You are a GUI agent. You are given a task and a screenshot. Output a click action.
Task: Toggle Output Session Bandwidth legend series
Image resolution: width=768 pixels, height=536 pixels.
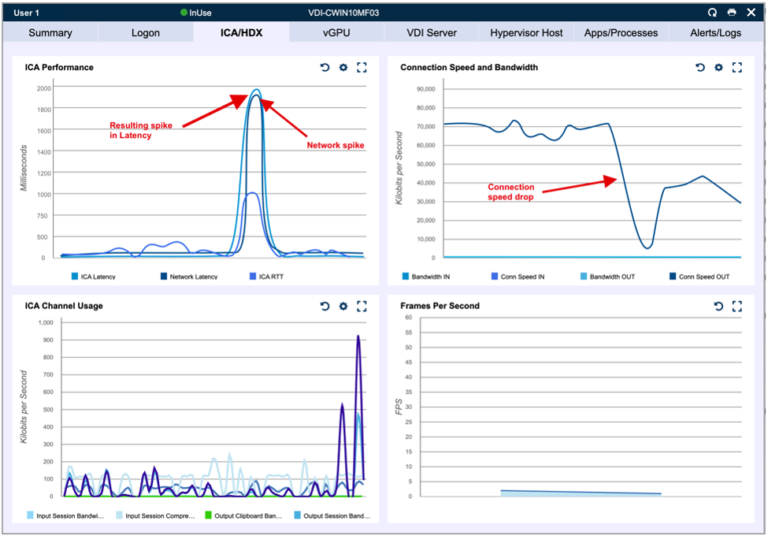pos(332,515)
